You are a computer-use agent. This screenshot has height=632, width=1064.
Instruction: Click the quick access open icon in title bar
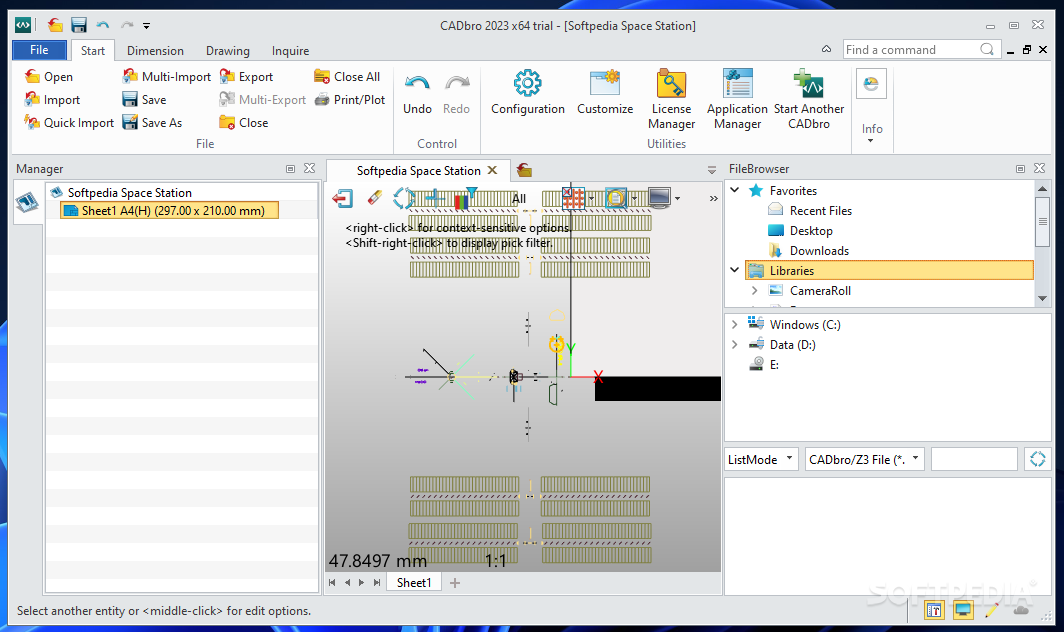click(55, 25)
